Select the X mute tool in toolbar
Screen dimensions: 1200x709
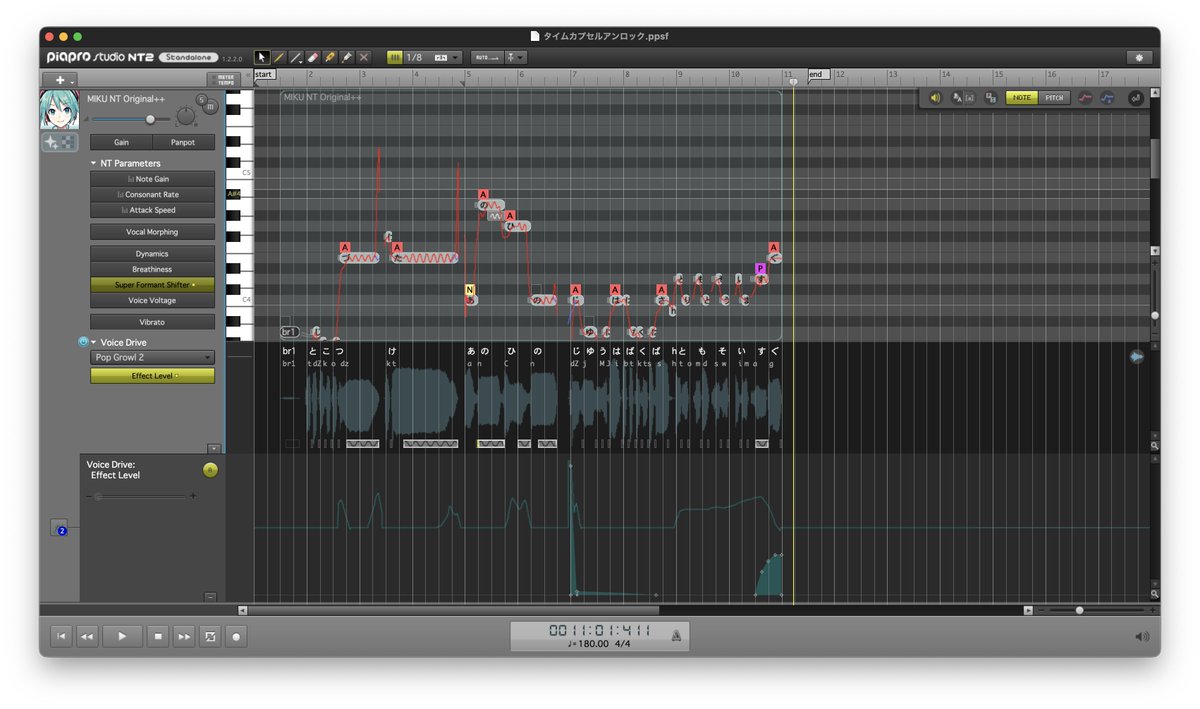click(364, 58)
